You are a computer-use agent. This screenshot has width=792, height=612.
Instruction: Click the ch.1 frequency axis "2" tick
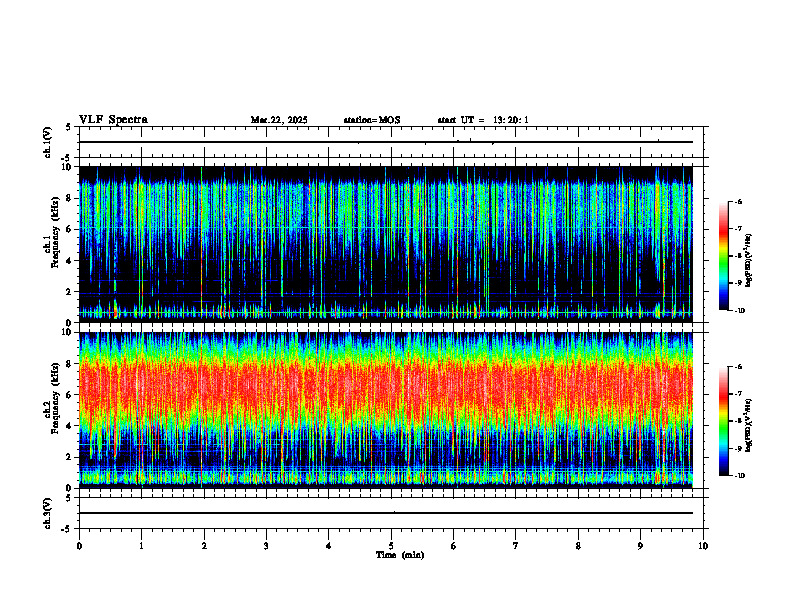pos(69,291)
